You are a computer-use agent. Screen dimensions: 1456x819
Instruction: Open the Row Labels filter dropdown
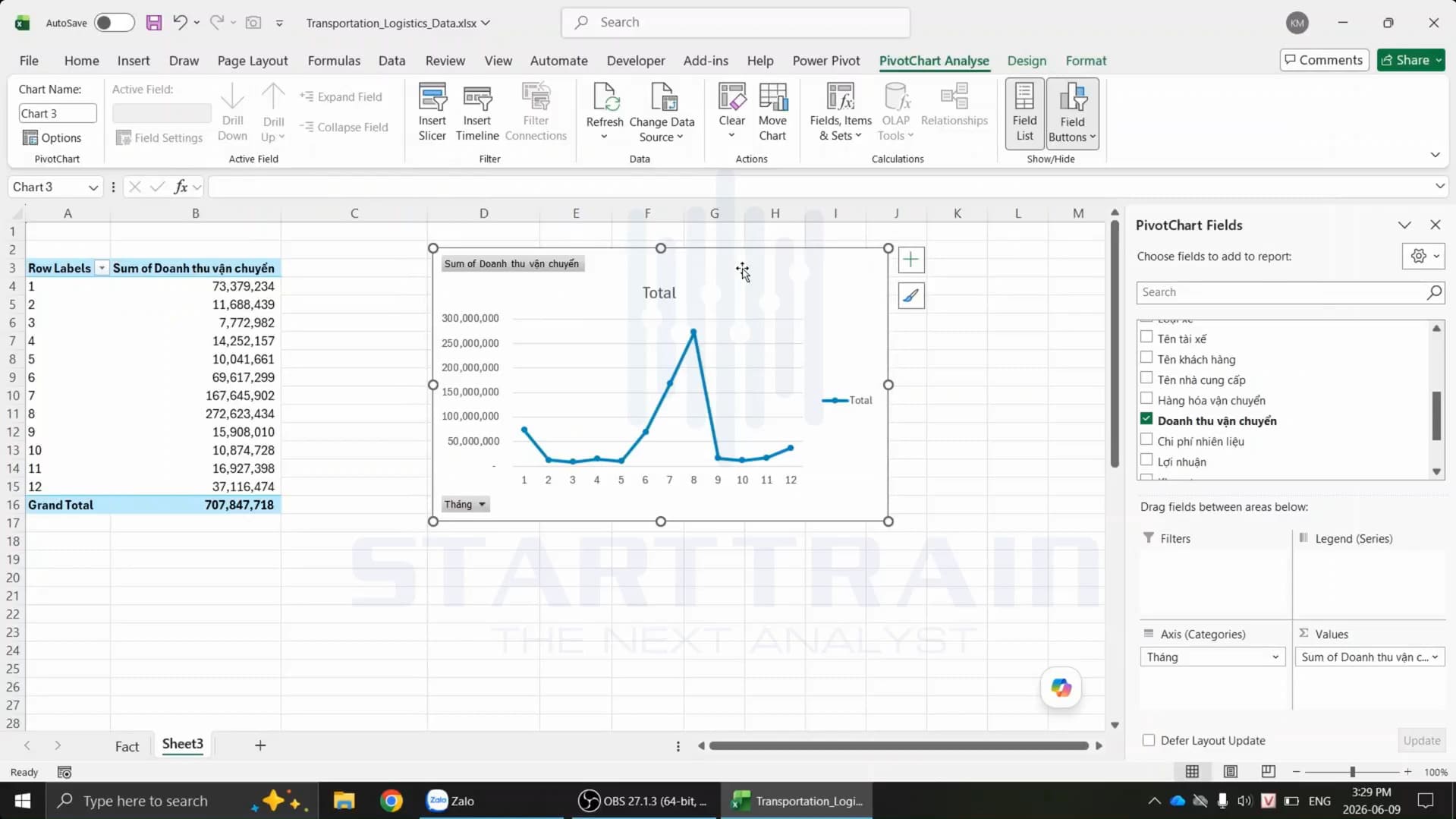click(x=102, y=269)
